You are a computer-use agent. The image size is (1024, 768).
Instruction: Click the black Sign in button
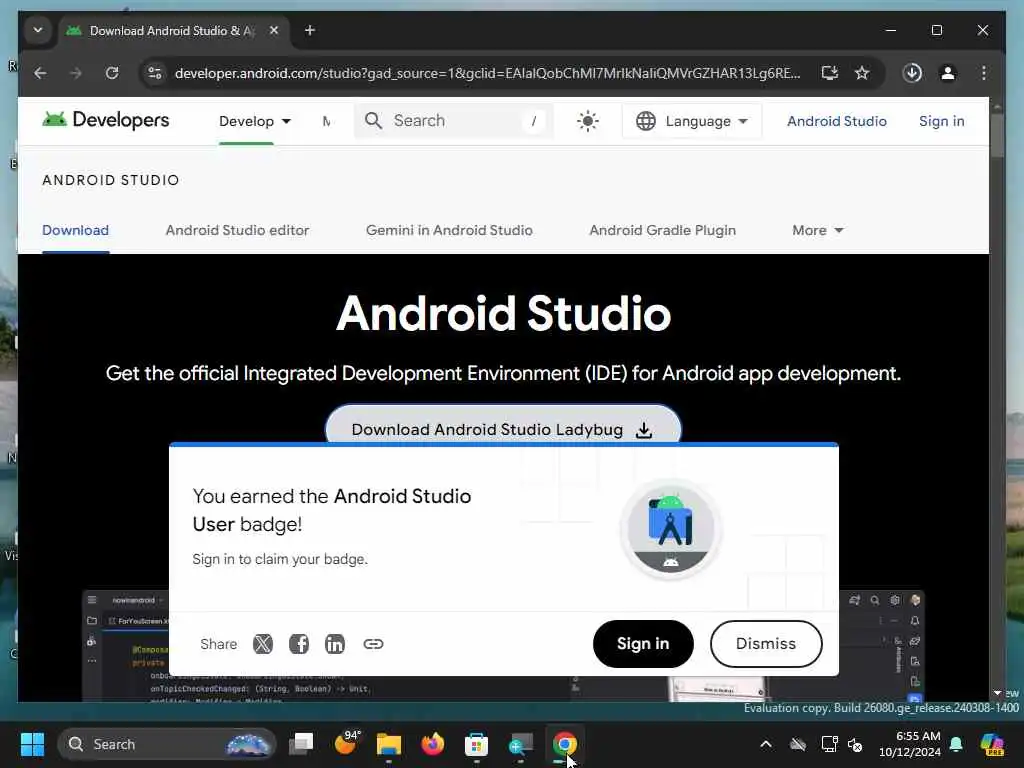(x=643, y=644)
